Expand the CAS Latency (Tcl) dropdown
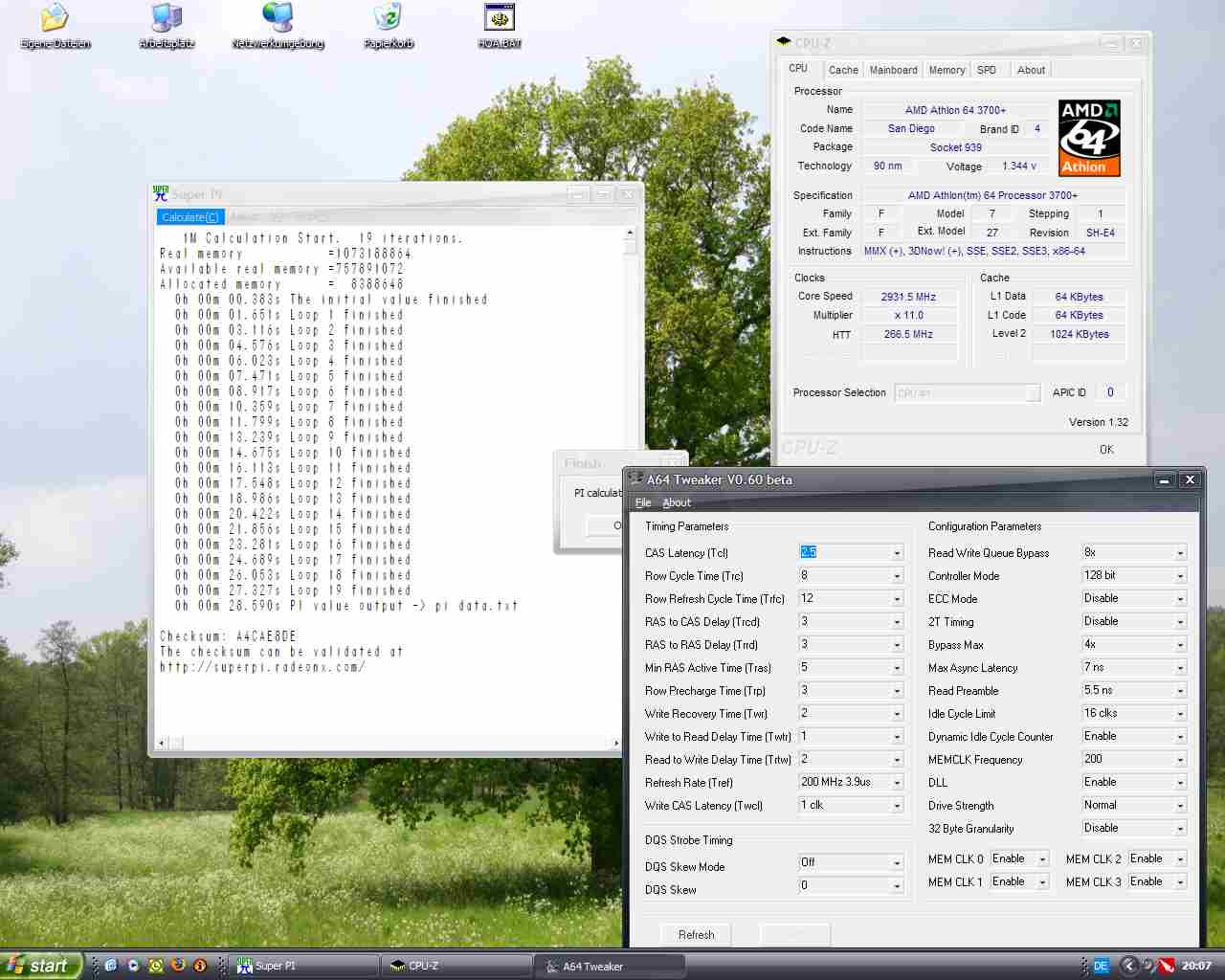The image size is (1225, 980). pos(897,553)
